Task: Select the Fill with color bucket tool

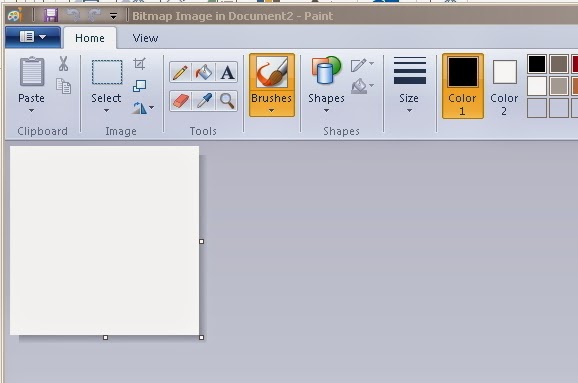Action: coord(203,72)
